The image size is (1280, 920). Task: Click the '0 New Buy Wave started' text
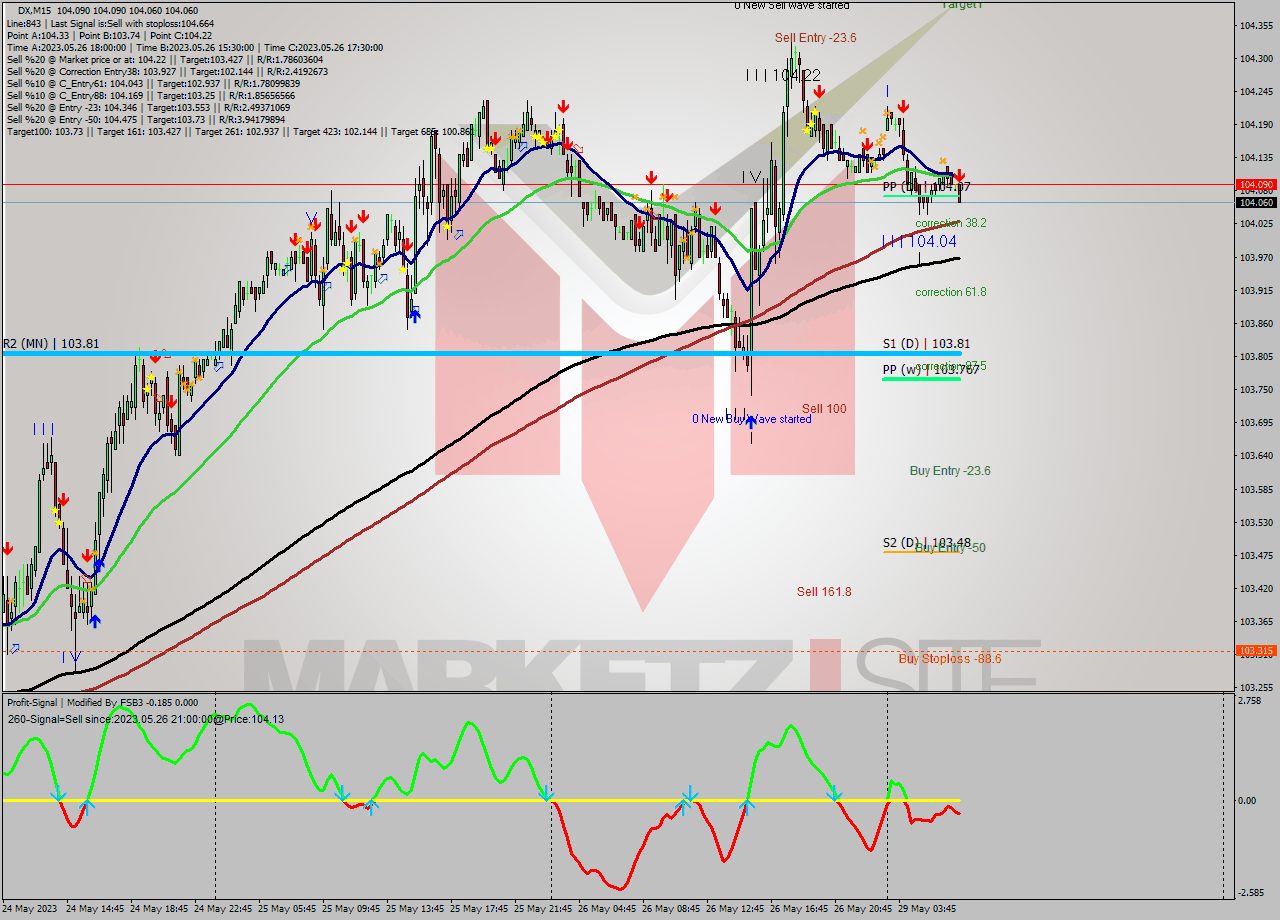(x=752, y=419)
